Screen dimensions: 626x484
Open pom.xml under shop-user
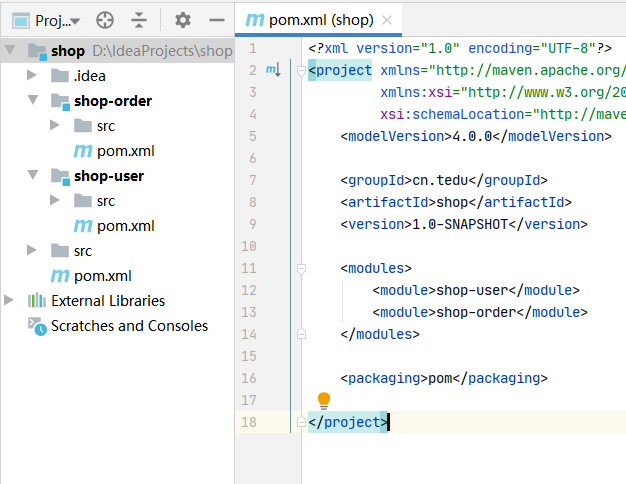click(x=126, y=226)
